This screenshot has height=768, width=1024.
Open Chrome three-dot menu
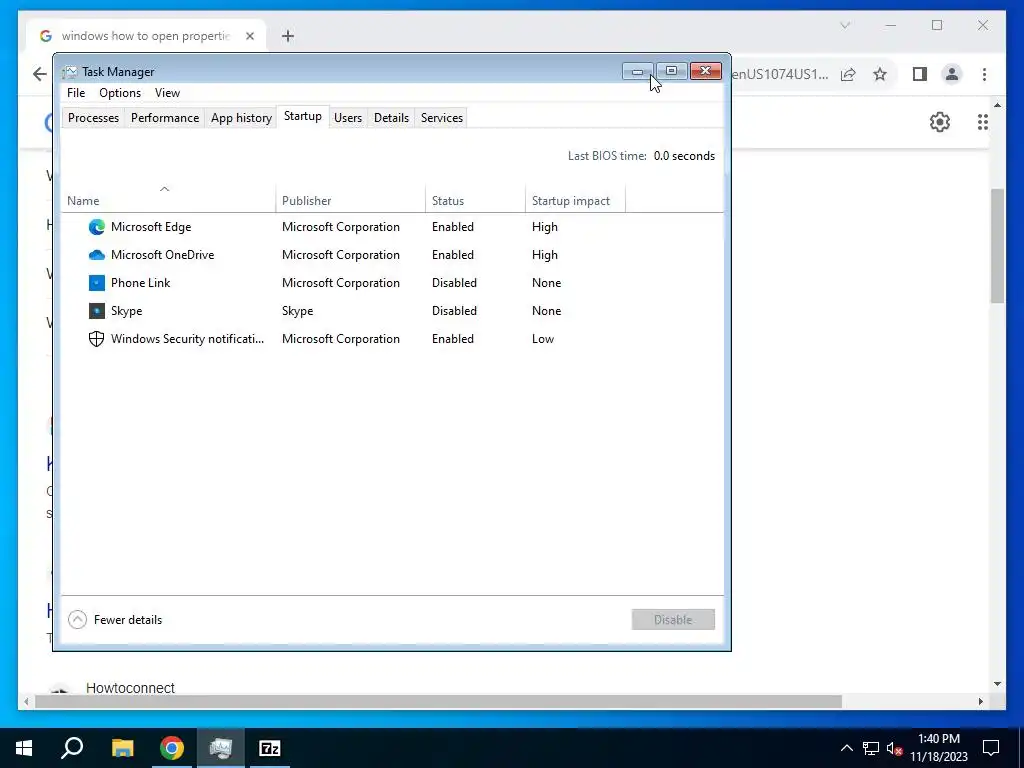984,74
